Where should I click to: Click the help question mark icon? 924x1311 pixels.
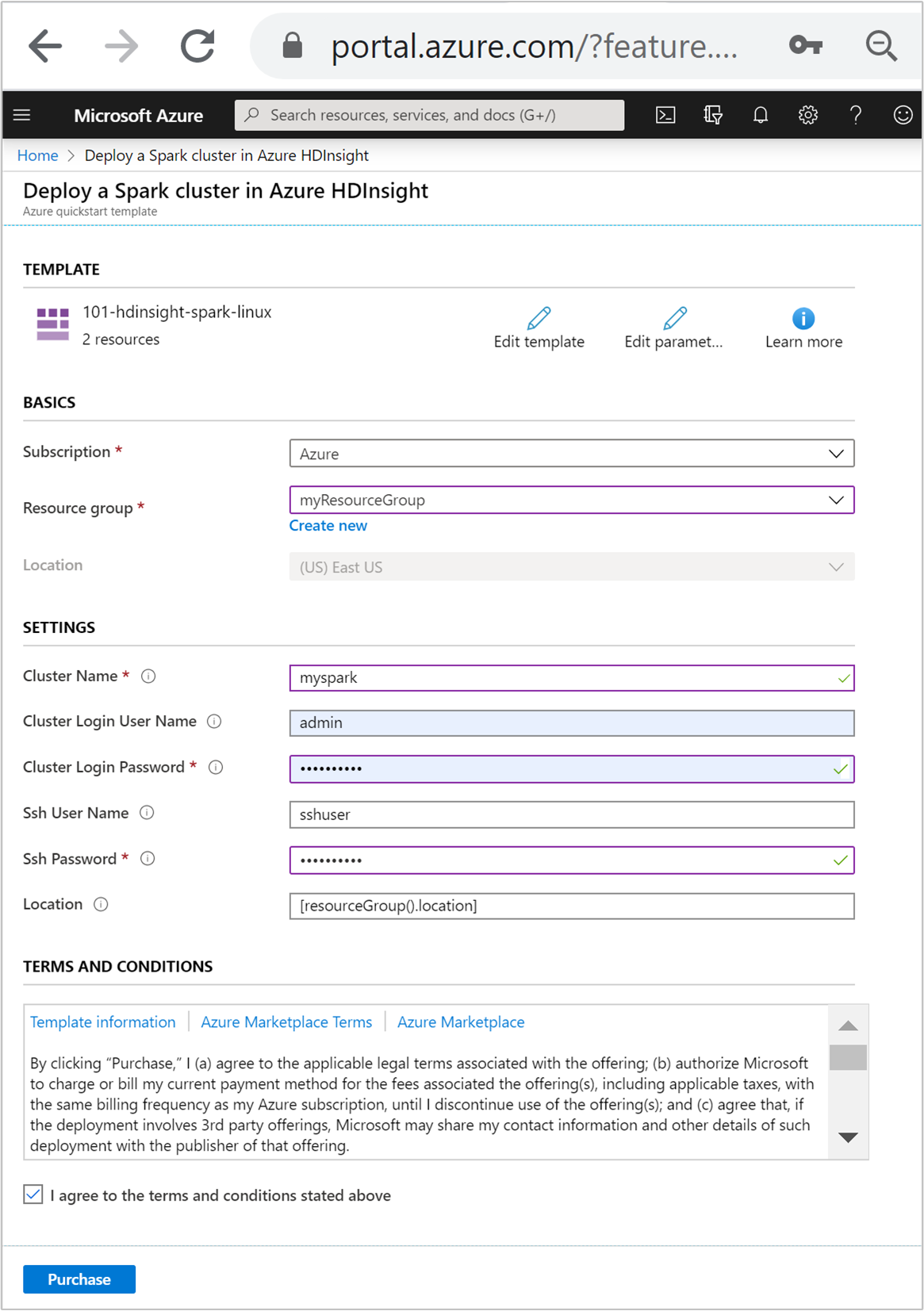(855, 115)
